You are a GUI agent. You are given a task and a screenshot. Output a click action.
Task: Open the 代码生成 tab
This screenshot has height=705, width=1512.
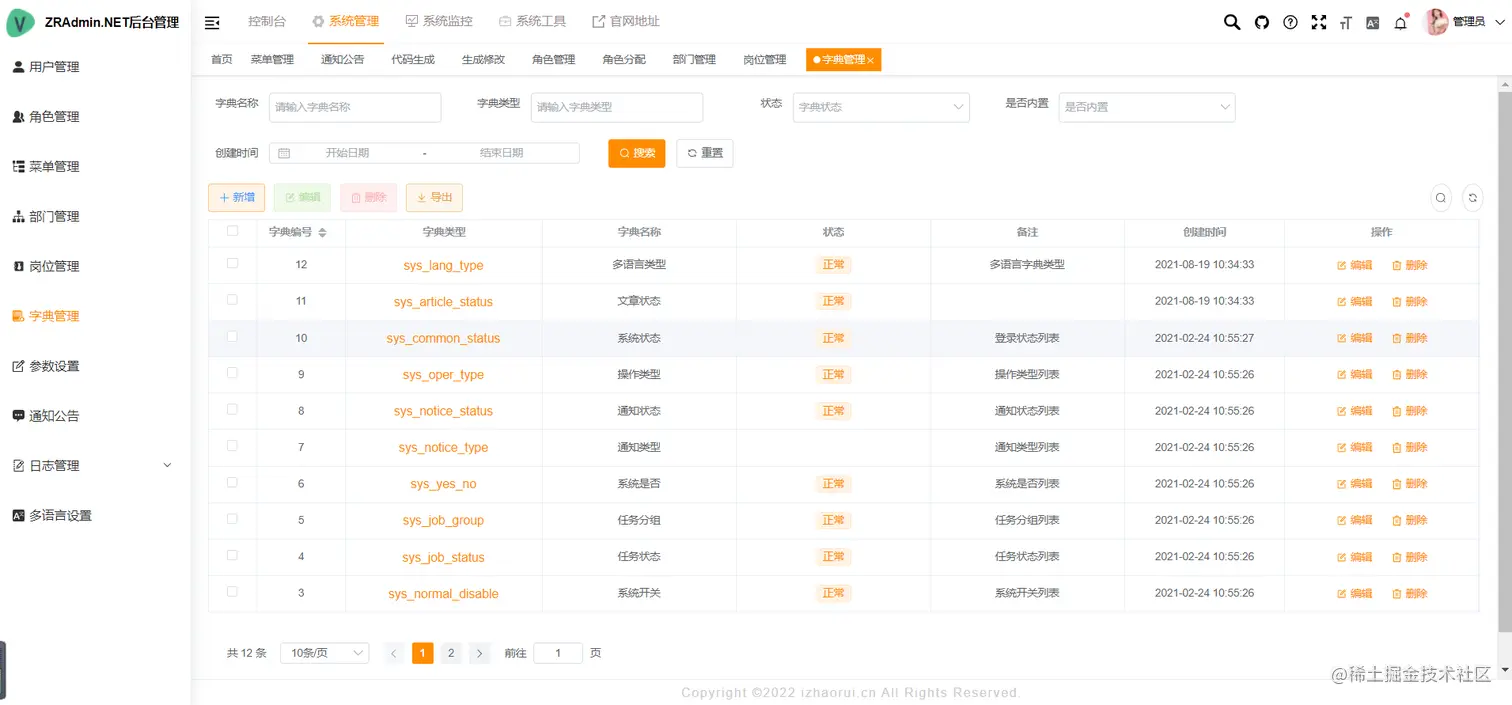point(413,60)
